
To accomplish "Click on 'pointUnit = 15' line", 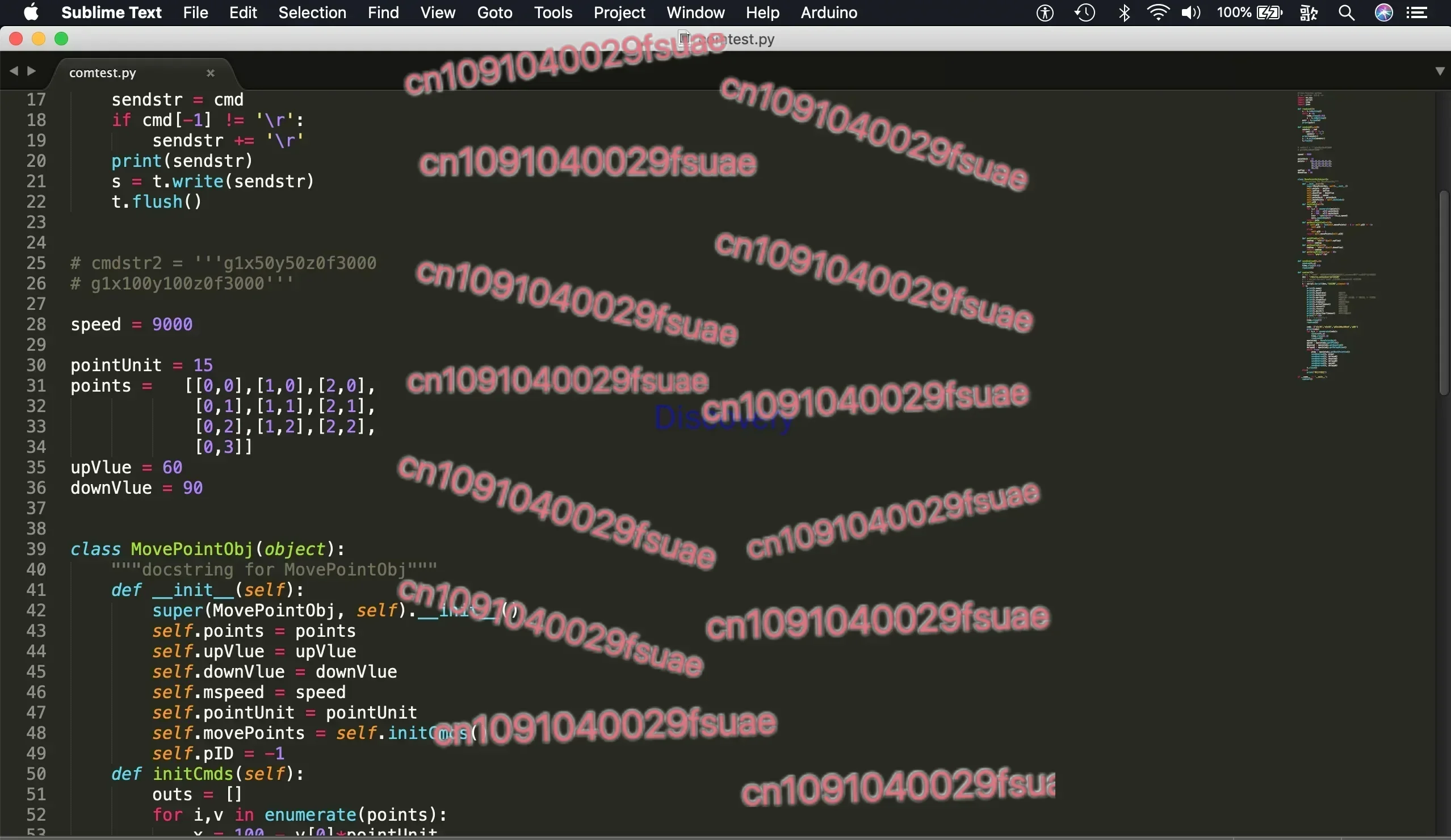I will pos(142,365).
